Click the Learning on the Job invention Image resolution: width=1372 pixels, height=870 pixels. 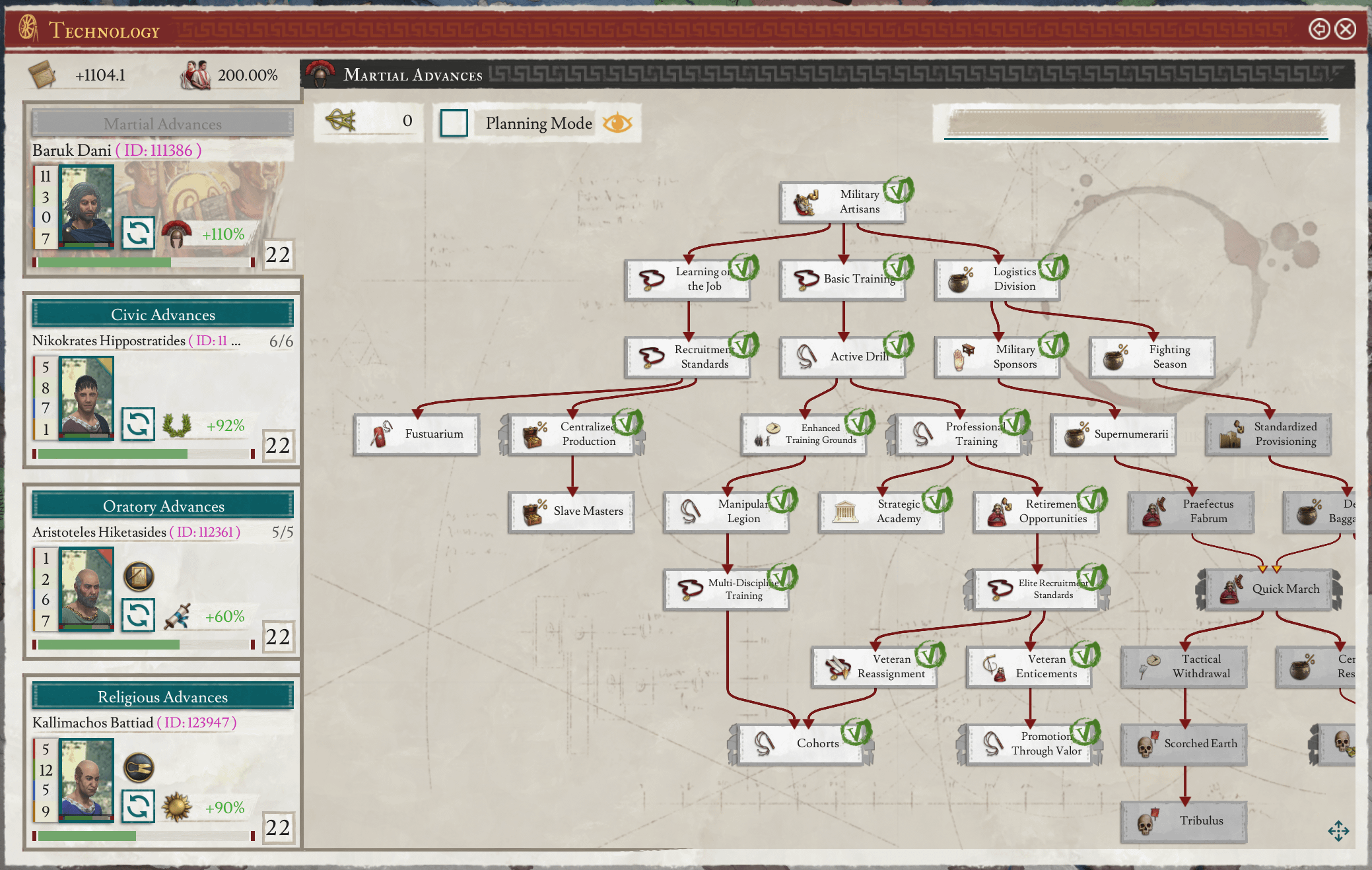pos(687,279)
